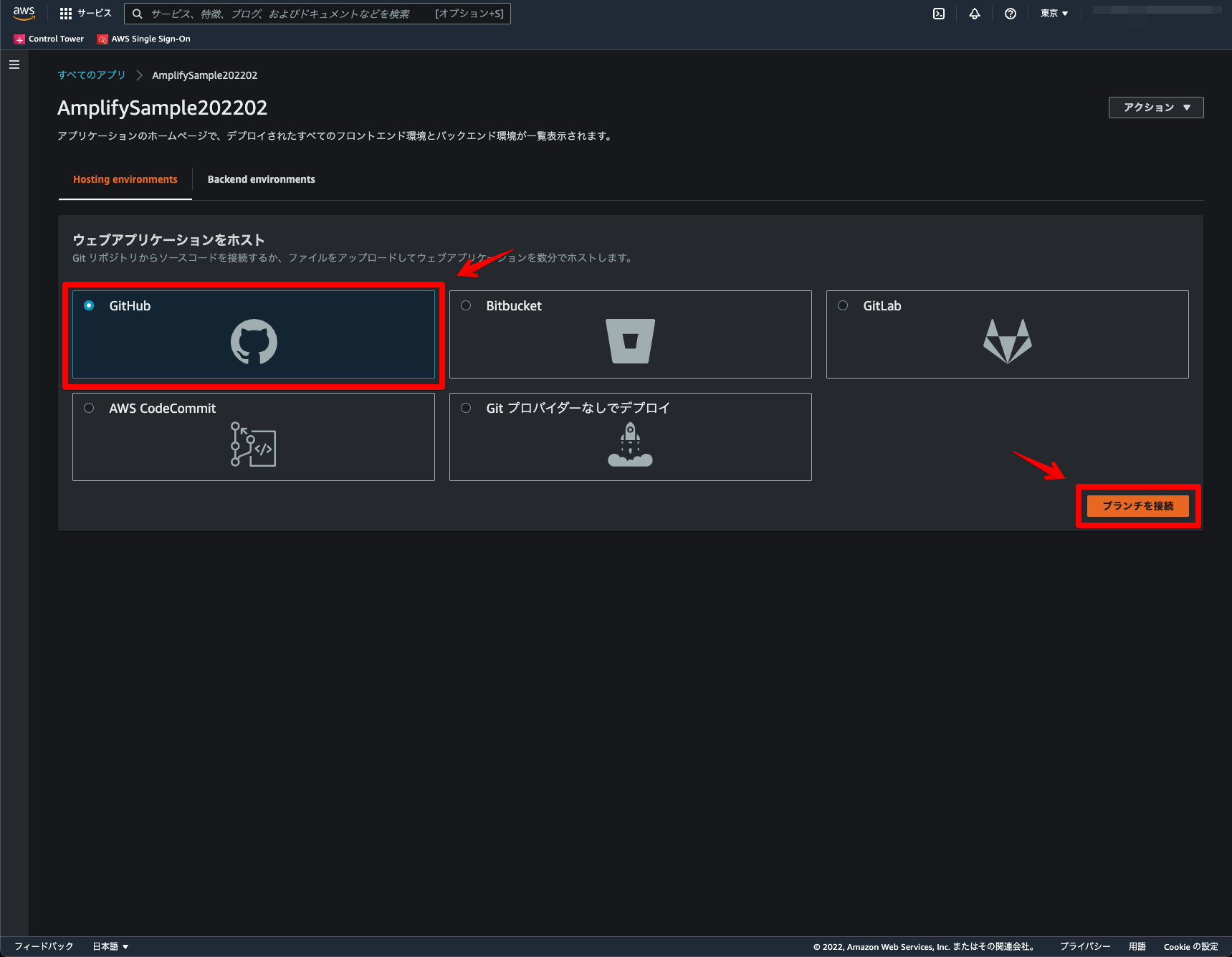Switch to Backend environments tab
The height and width of the screenshot is (957, 1232).
pos(262,179)
